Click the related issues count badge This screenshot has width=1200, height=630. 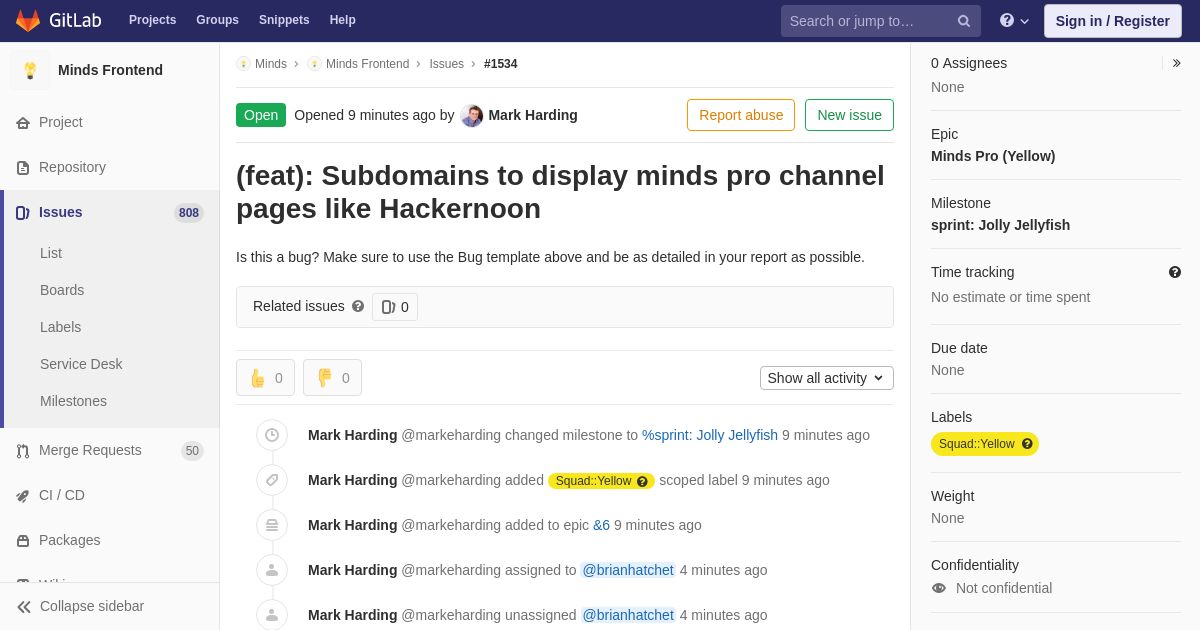pyautogui.click(x=395, y=307)
